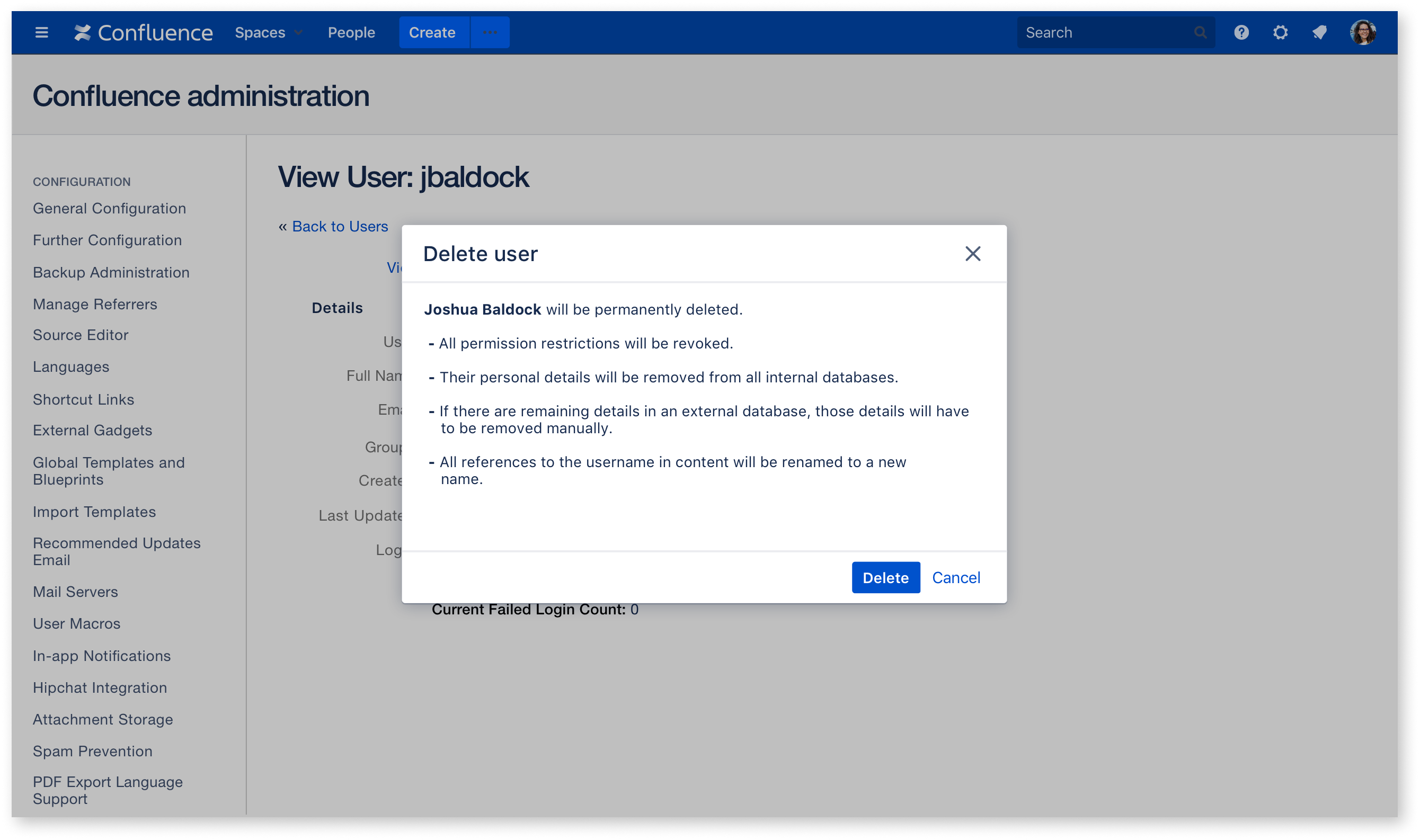Screen dimensions: 1420x840
Task: Open User Macros
Action: [x=76, y=623]
